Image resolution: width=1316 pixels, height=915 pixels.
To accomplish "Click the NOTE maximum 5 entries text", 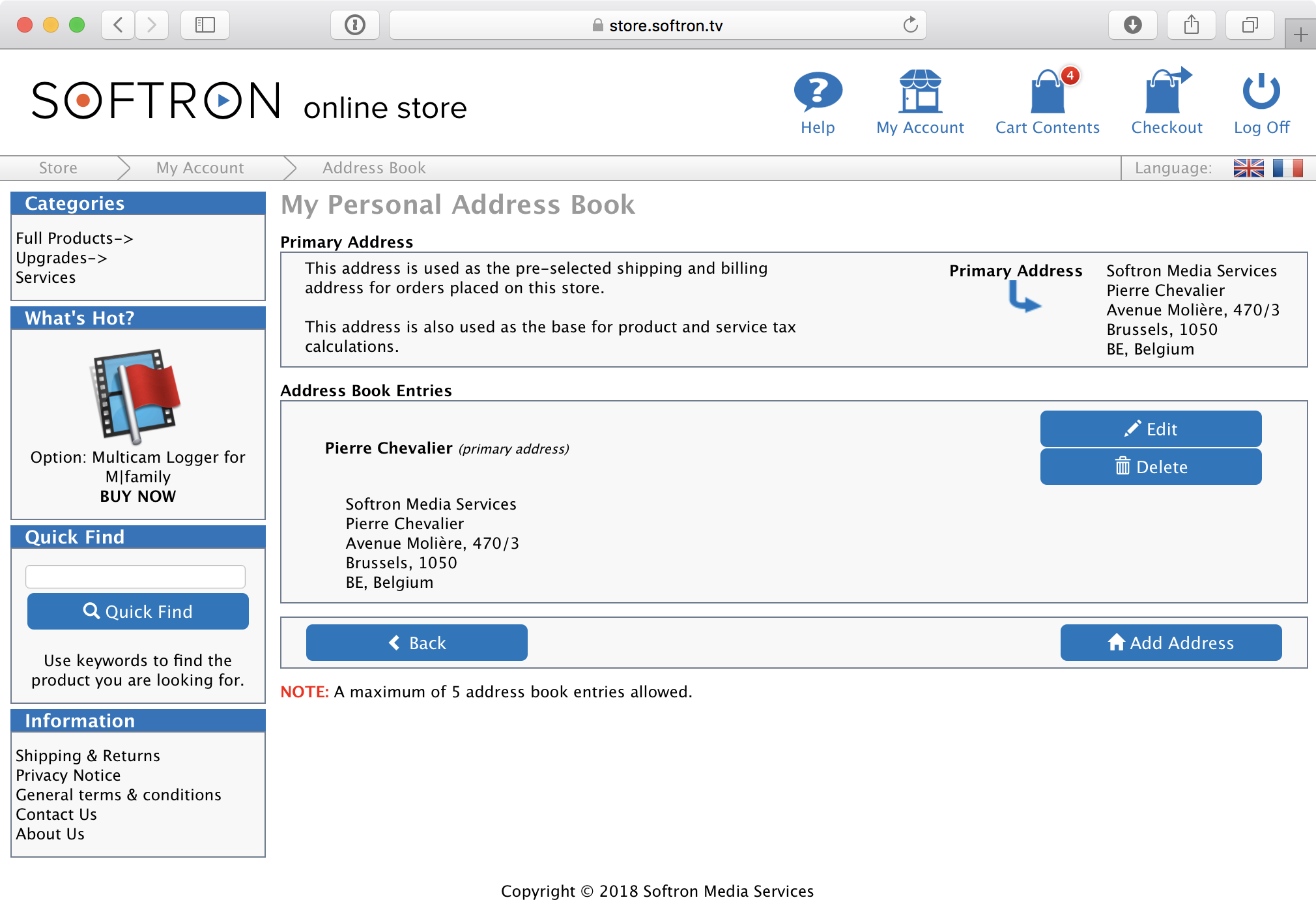I will [x=486, y=692].
